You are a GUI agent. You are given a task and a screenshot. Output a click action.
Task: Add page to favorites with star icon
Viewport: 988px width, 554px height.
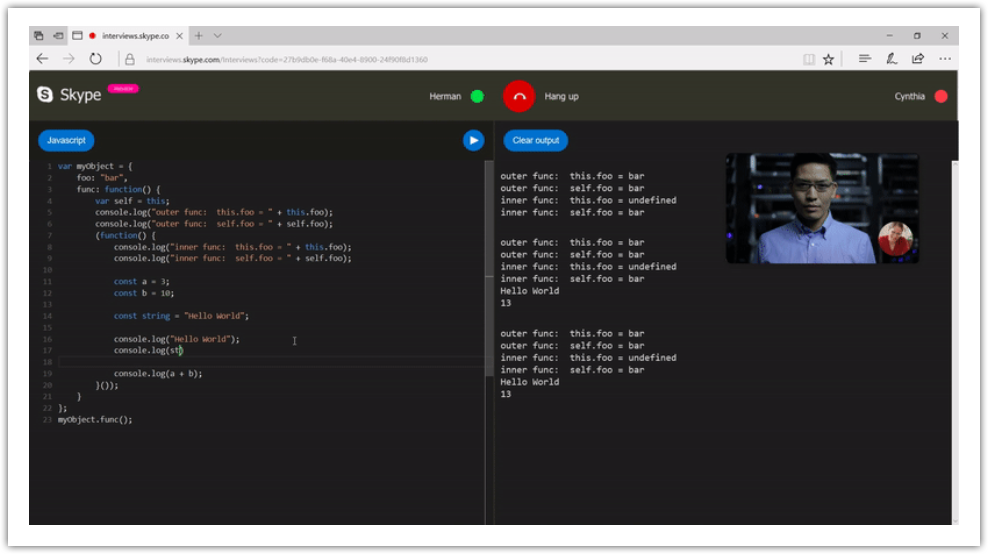point(828,59)
